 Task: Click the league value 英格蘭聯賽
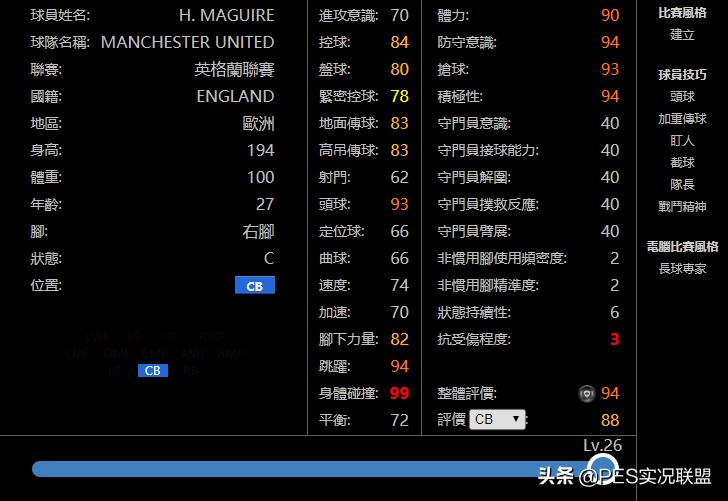point(234,70)
